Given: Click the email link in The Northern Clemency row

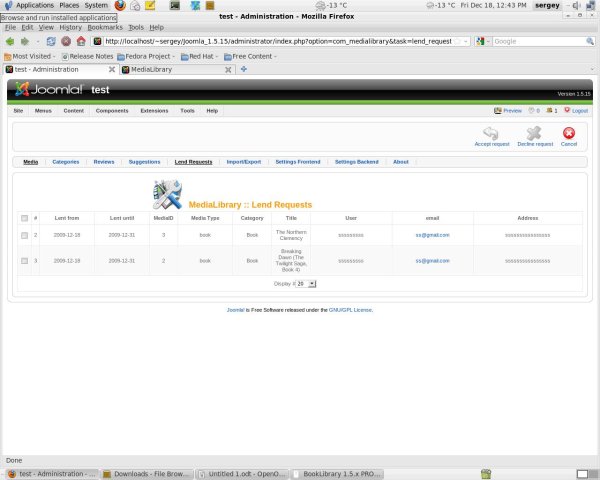Looking at the screenshot, I should (432, 235).
